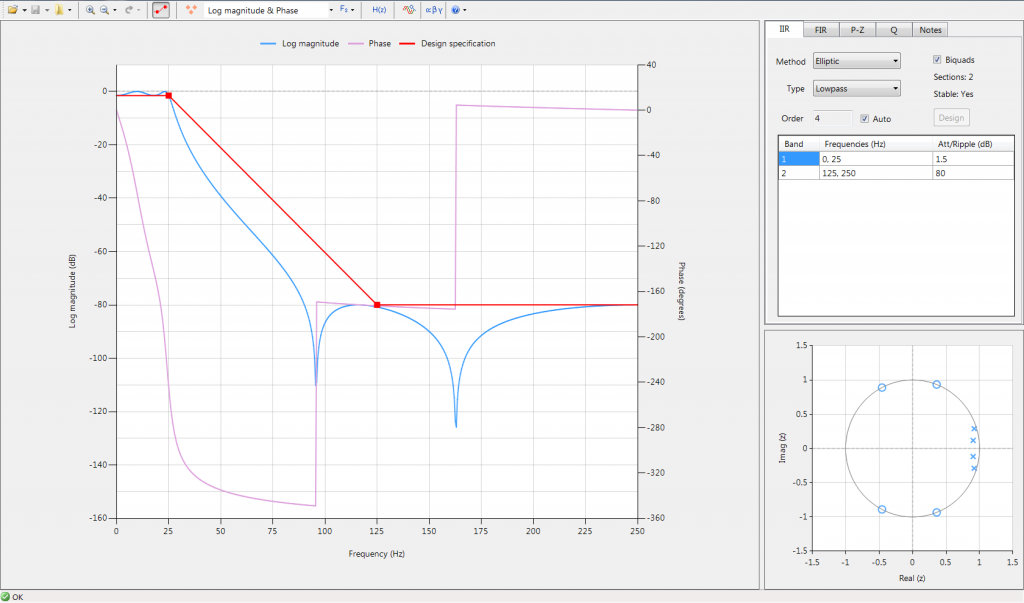
Task: Open the H(z) transfer function view
Action: pyautogui.click(x=379, y=9)
